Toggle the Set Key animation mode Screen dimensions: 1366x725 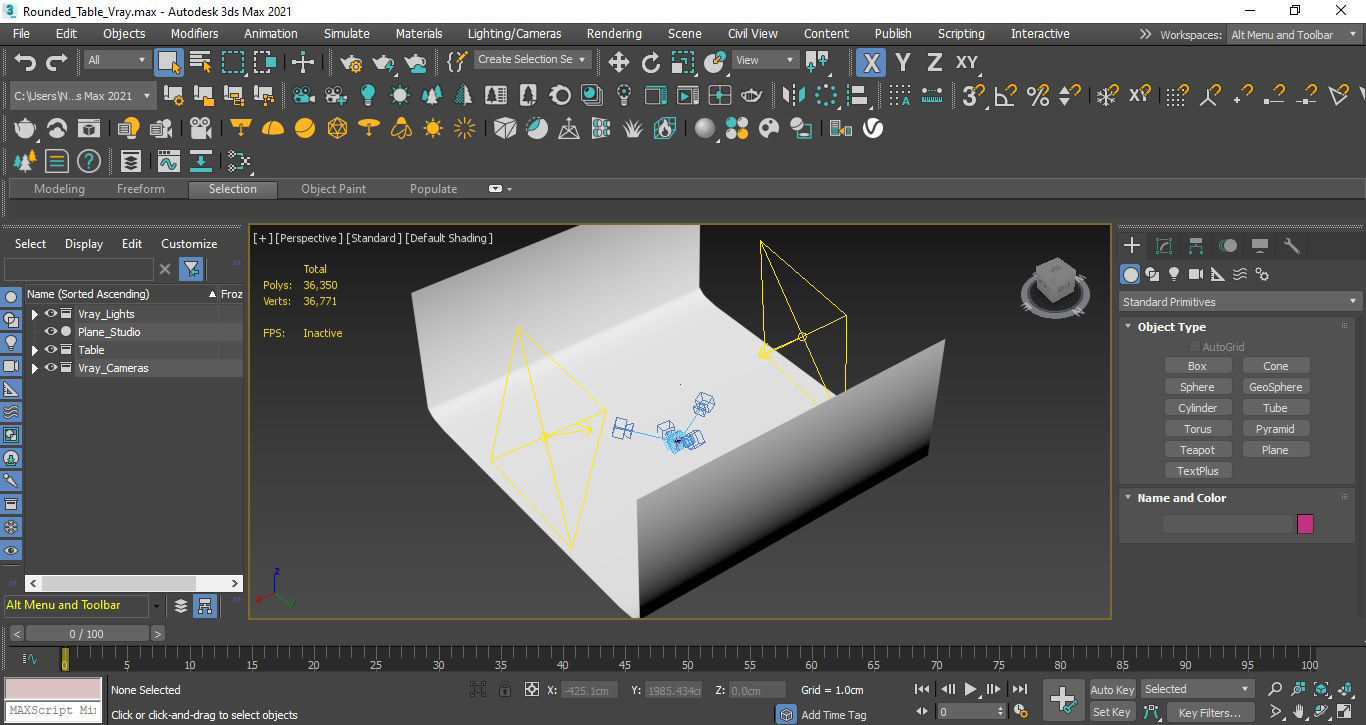[x=1112, y=712]
